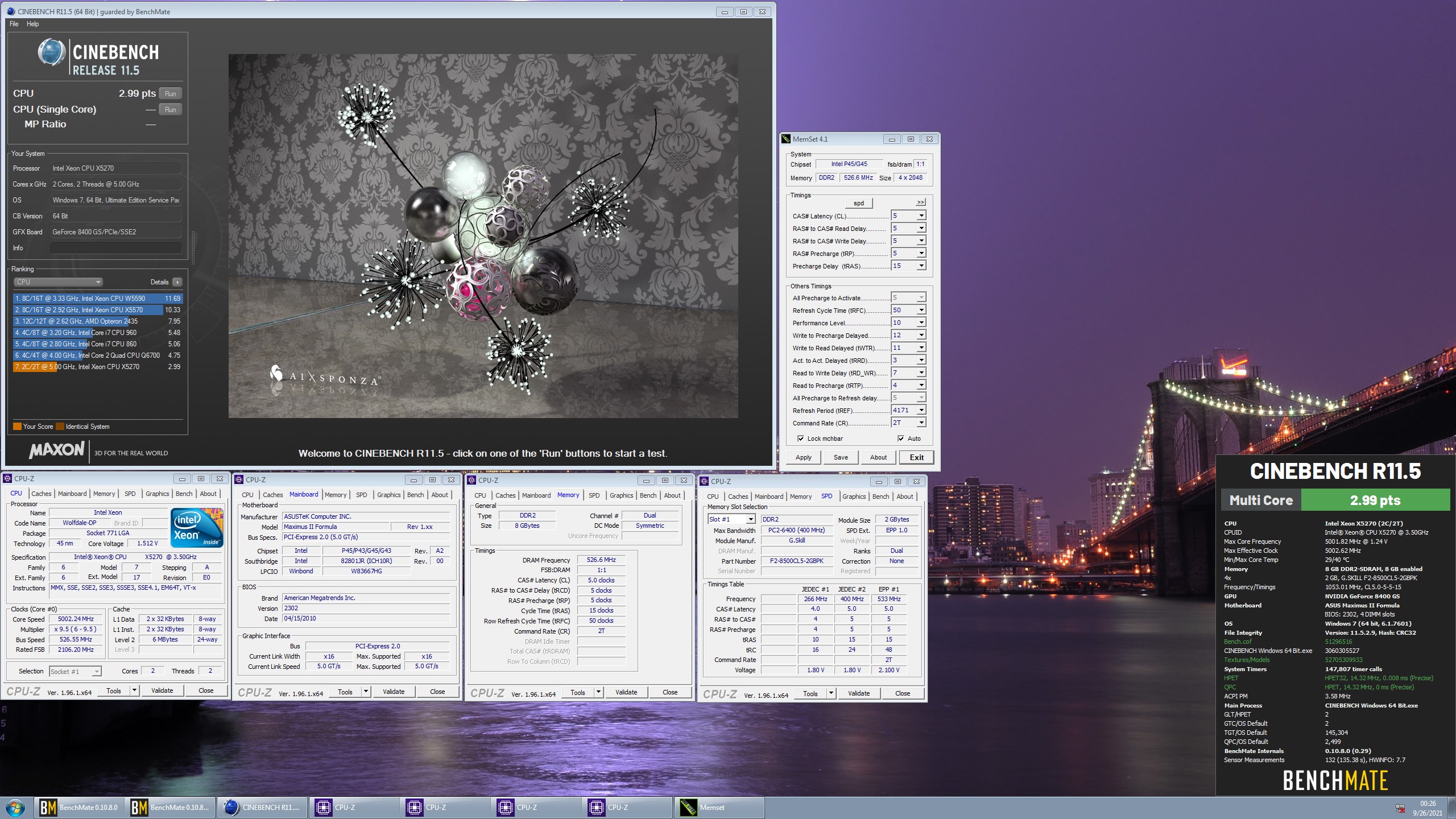The image size is (1456, 819).
Task: Select ranking row Intel Xeon CPU X5270
Action: point(97,367)
